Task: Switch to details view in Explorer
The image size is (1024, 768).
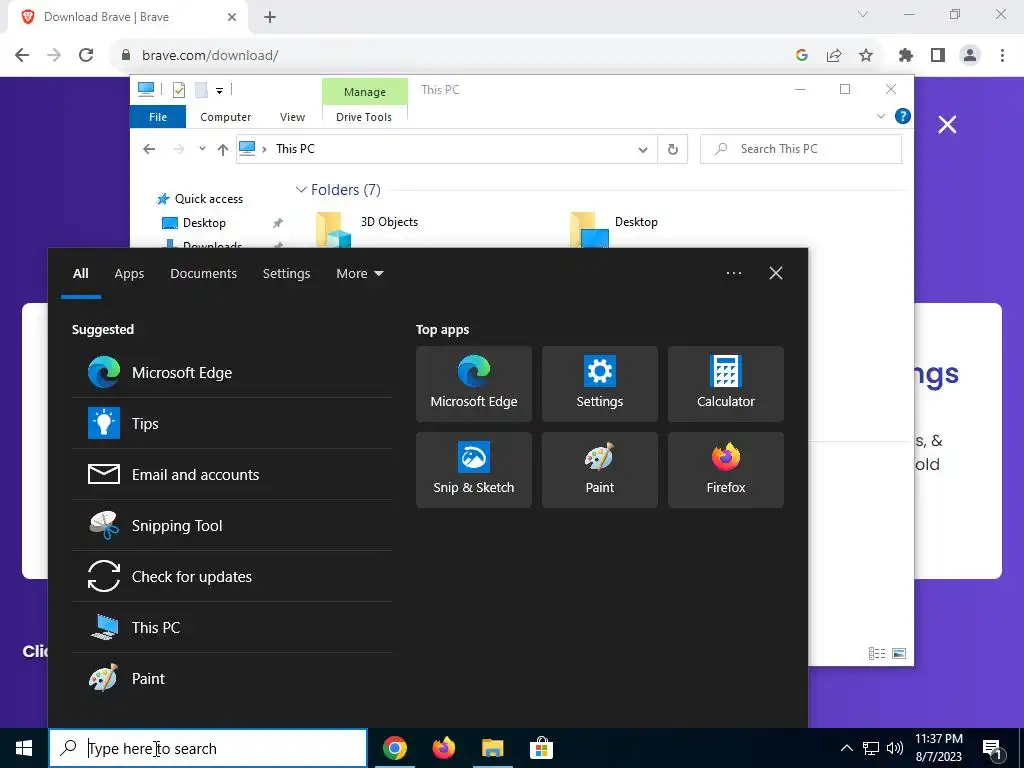Action: click(877, 653)
